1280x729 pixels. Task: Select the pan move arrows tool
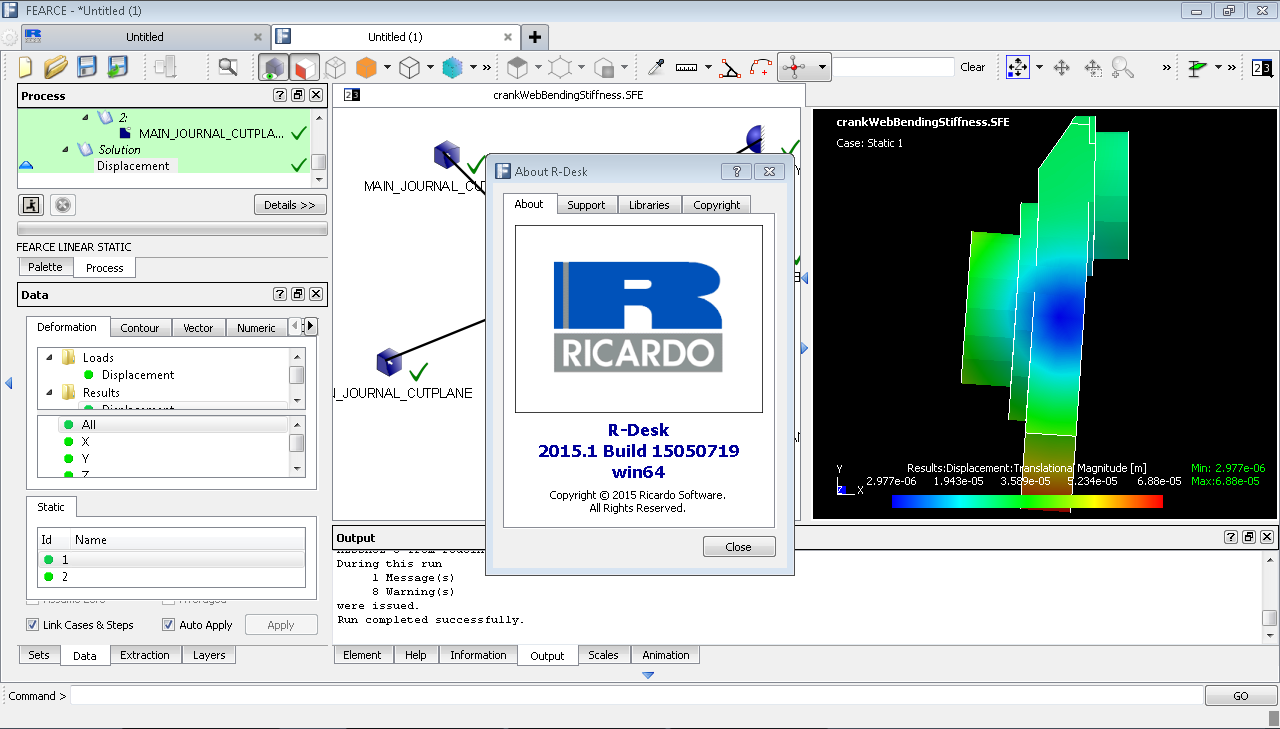click(1062, 67)
